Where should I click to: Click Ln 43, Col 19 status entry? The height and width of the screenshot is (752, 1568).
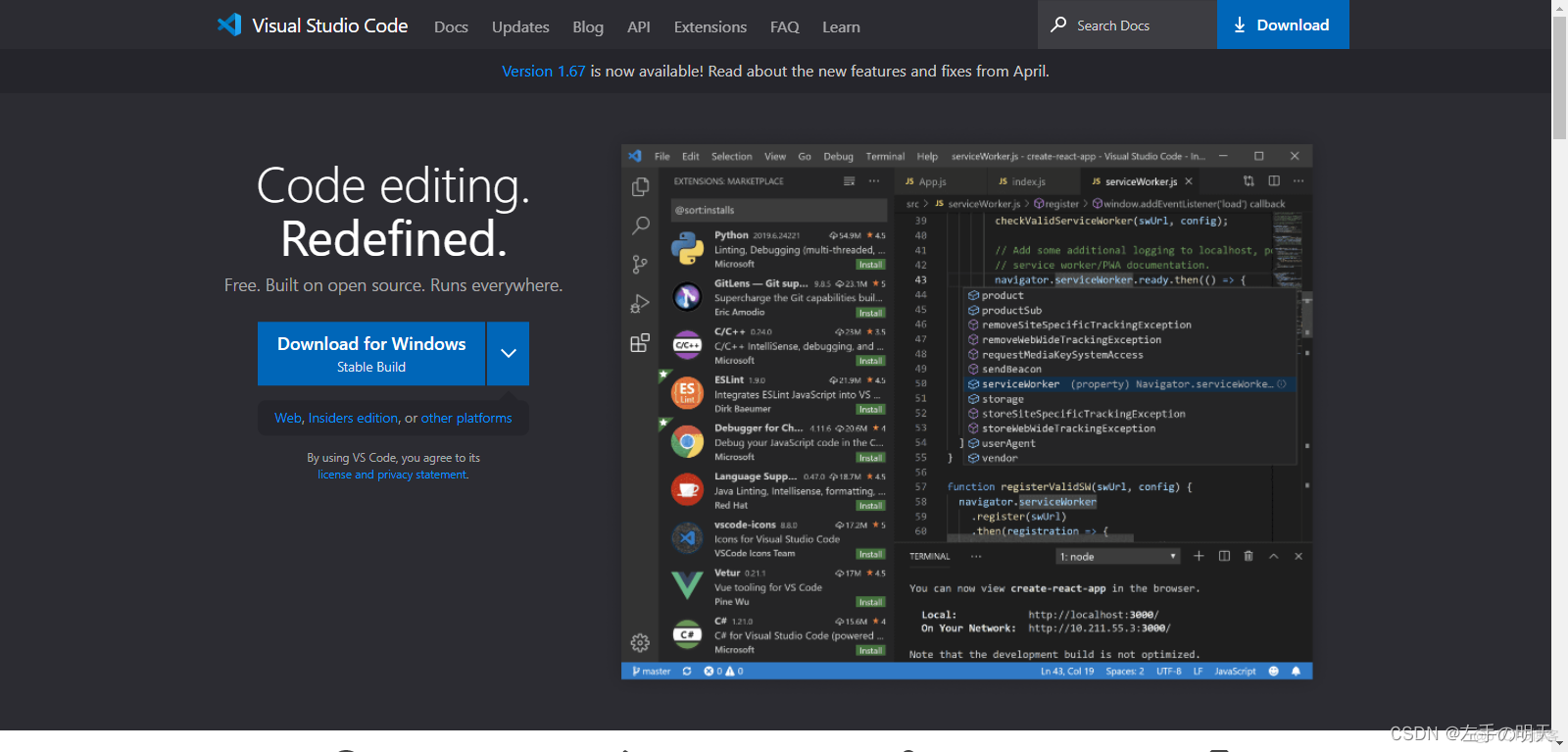pos(1067,672)
